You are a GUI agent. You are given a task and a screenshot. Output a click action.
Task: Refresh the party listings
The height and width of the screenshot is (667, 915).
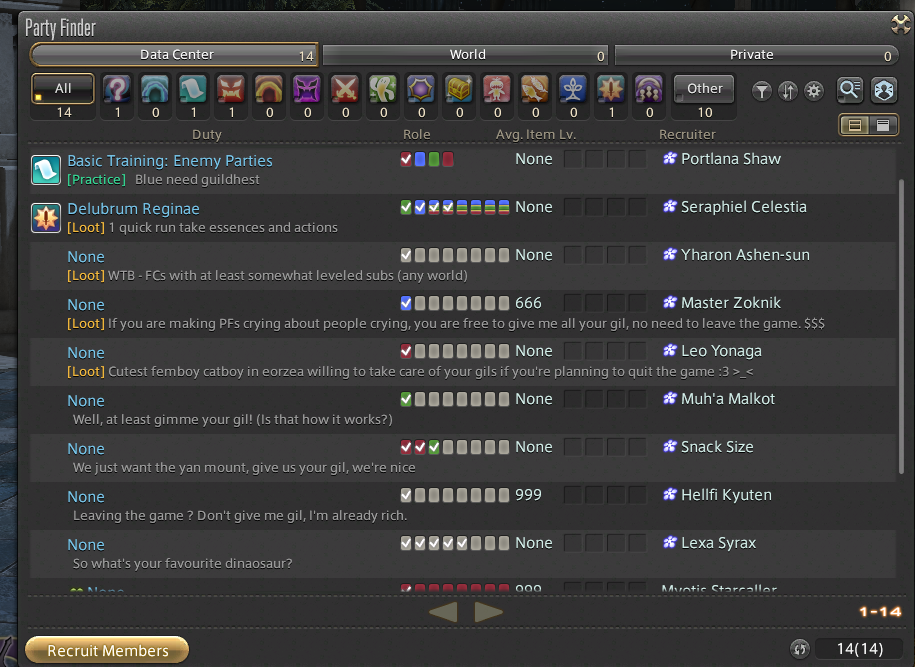point(800,648)
